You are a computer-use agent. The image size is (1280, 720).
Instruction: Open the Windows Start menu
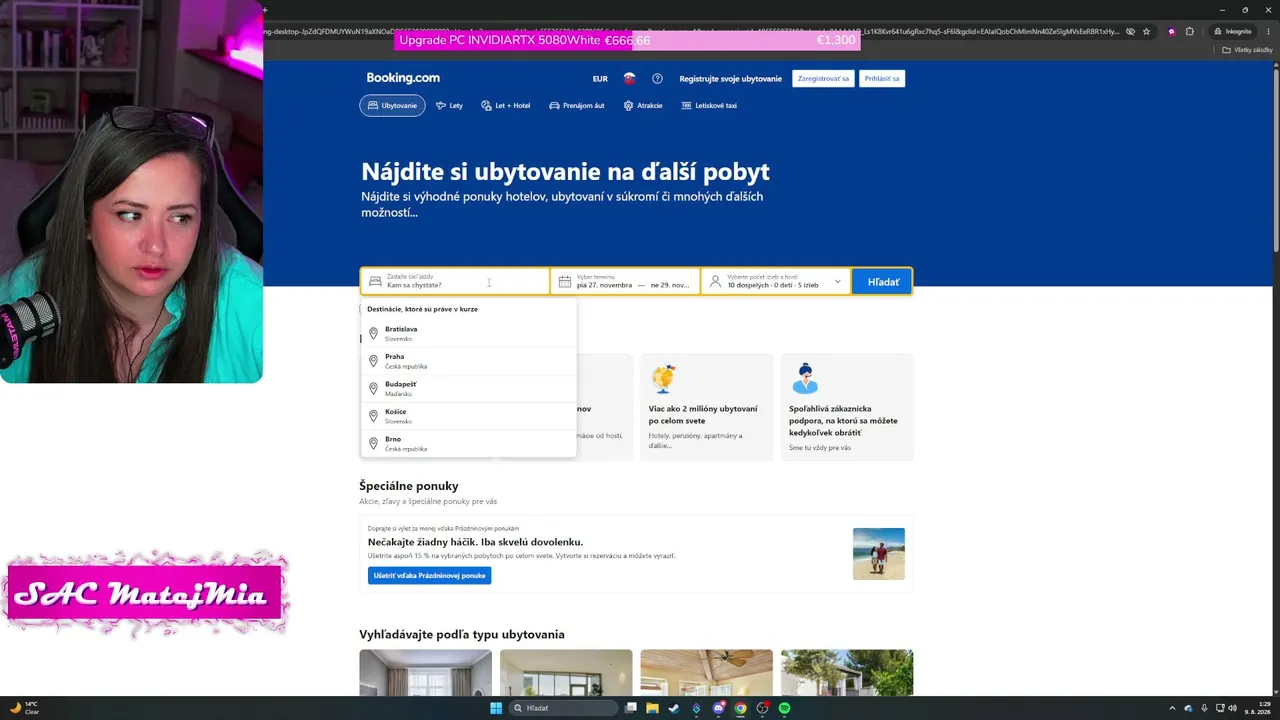click(x=496, y=708)
